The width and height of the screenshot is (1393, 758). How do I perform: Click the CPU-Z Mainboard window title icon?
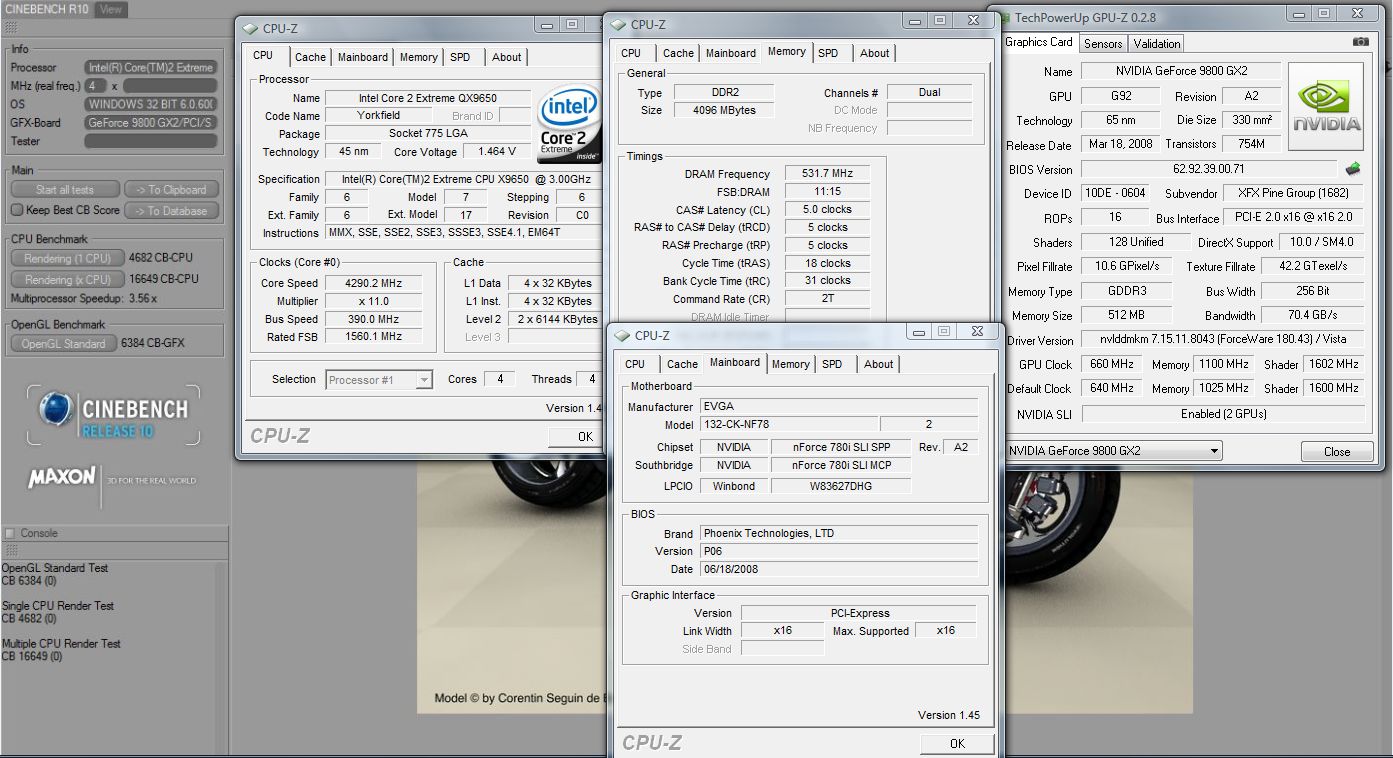622,335
